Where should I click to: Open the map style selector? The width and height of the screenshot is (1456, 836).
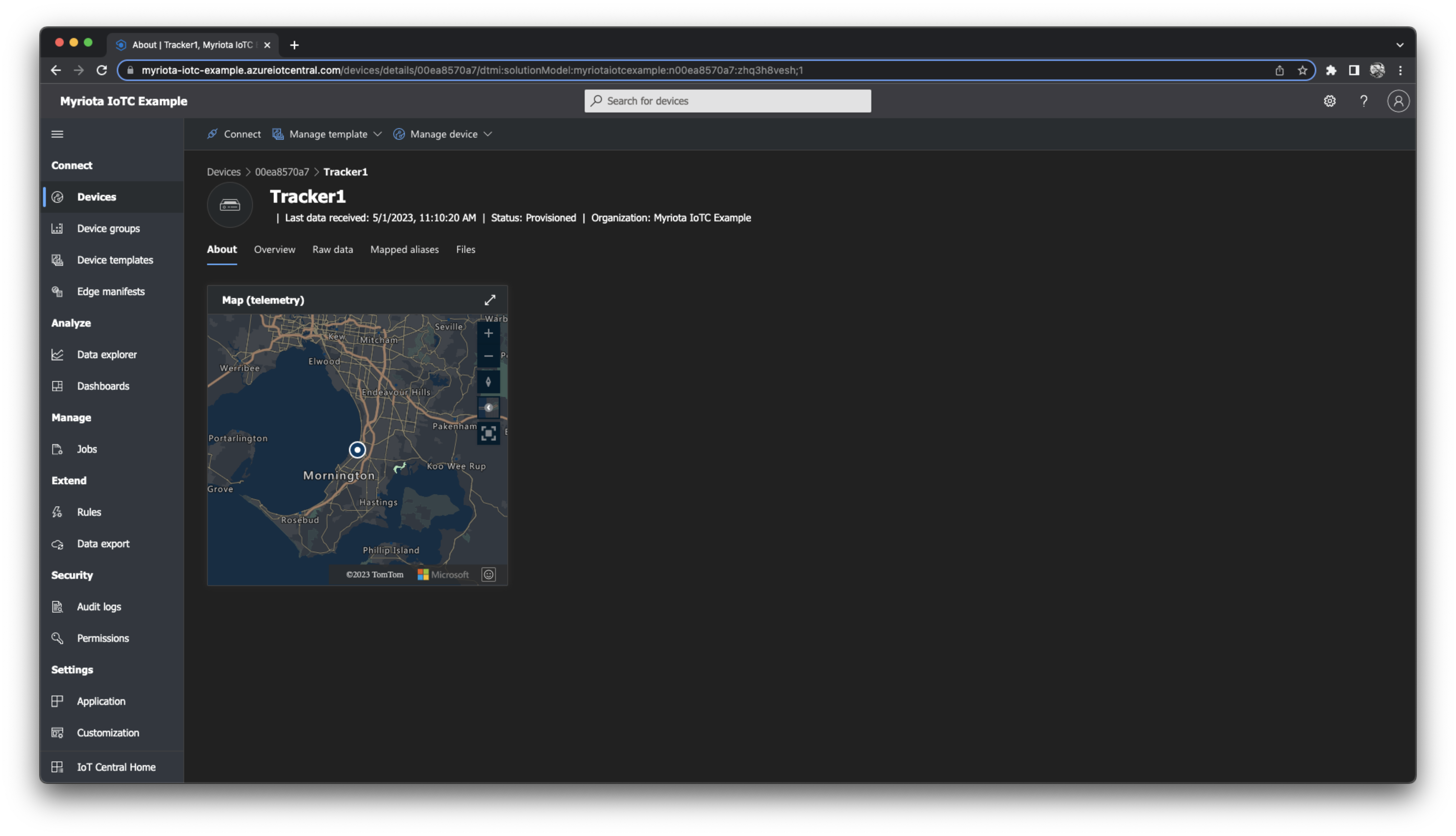(x=489, y=408)
